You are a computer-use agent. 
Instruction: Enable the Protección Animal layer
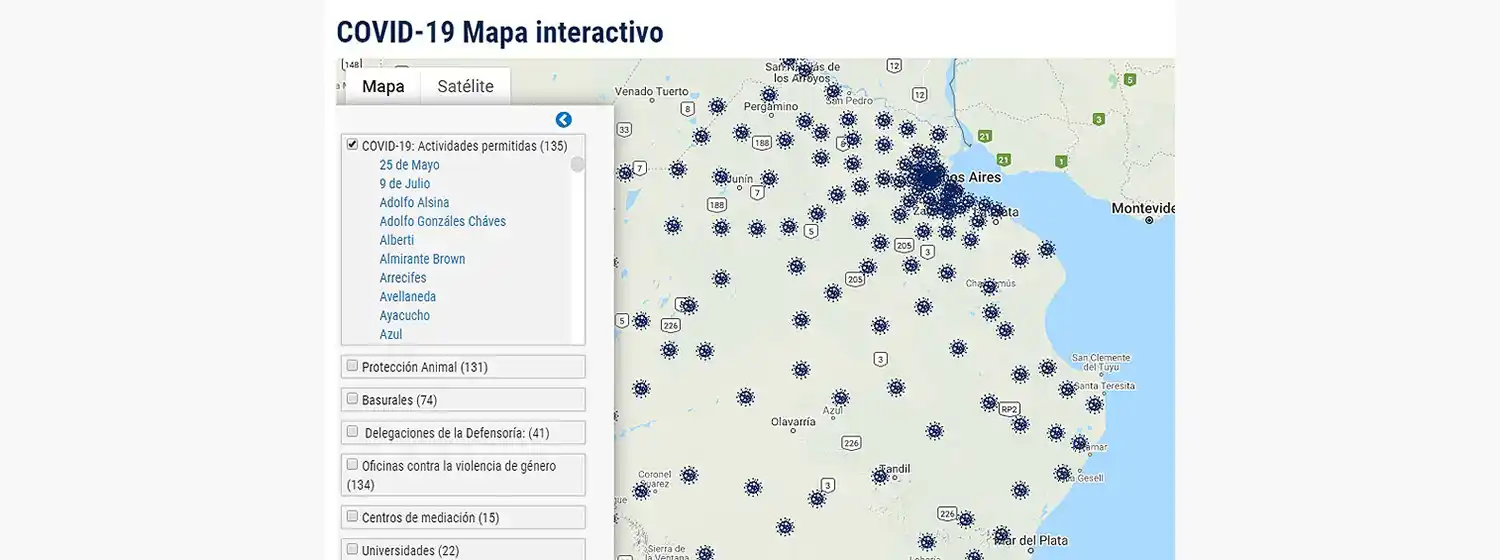point(352,366)
